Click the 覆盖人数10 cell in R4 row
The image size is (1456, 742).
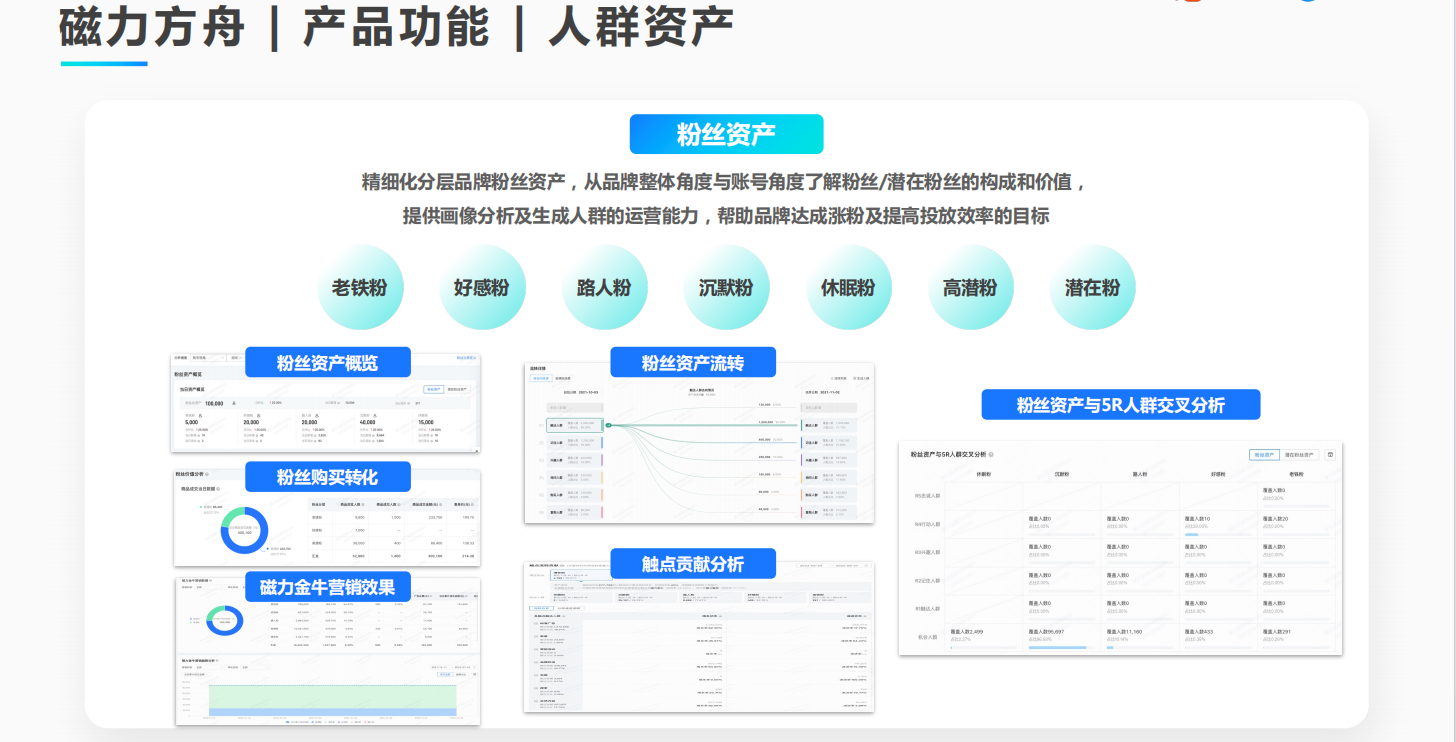[1218, 524]
